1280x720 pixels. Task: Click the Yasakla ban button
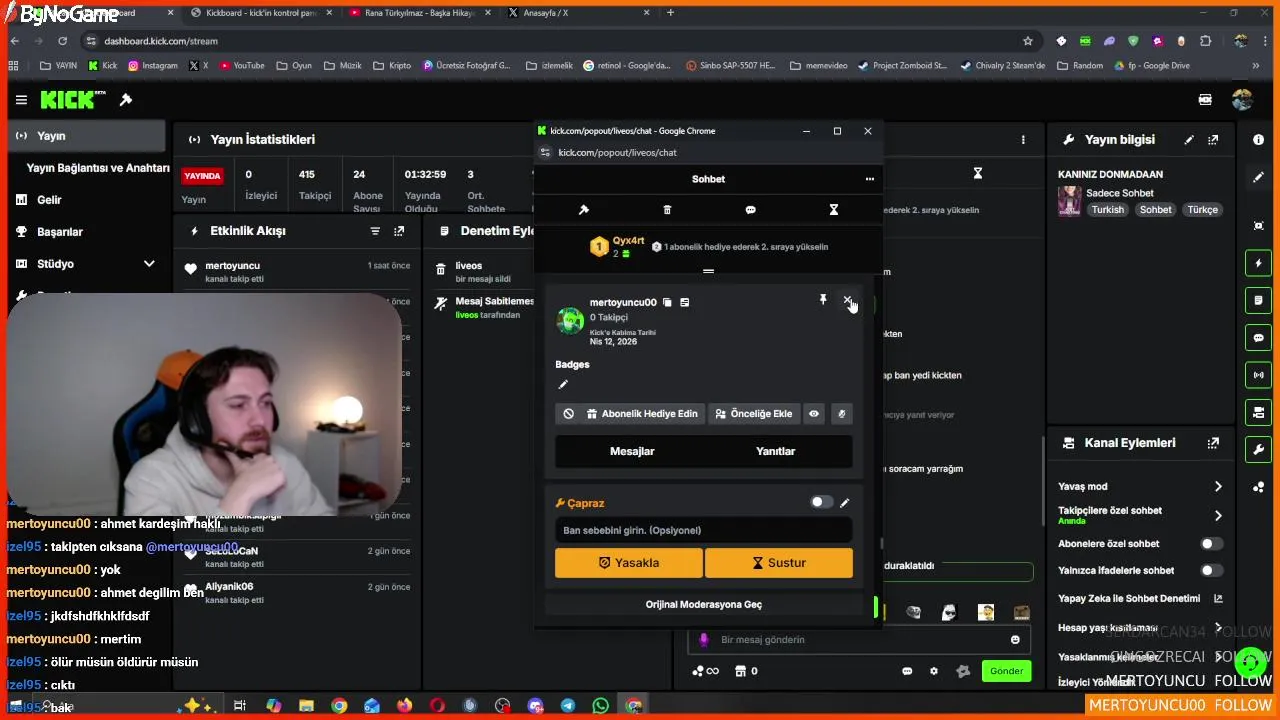pos(629,563)
